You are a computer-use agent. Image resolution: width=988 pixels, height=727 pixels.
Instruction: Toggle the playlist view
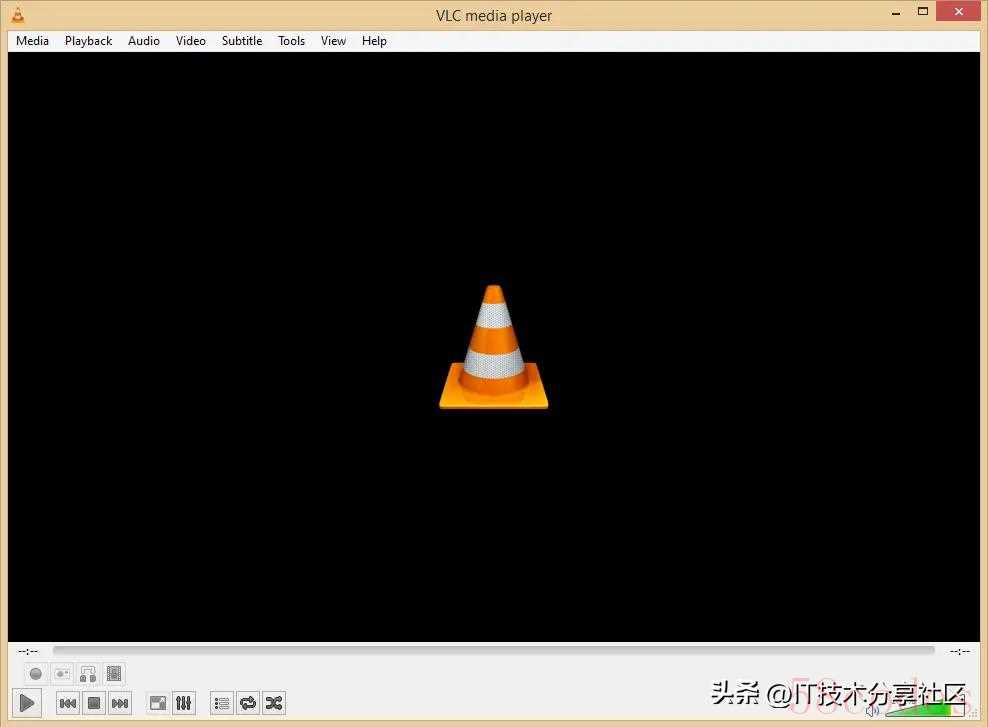tap(222, 703)
